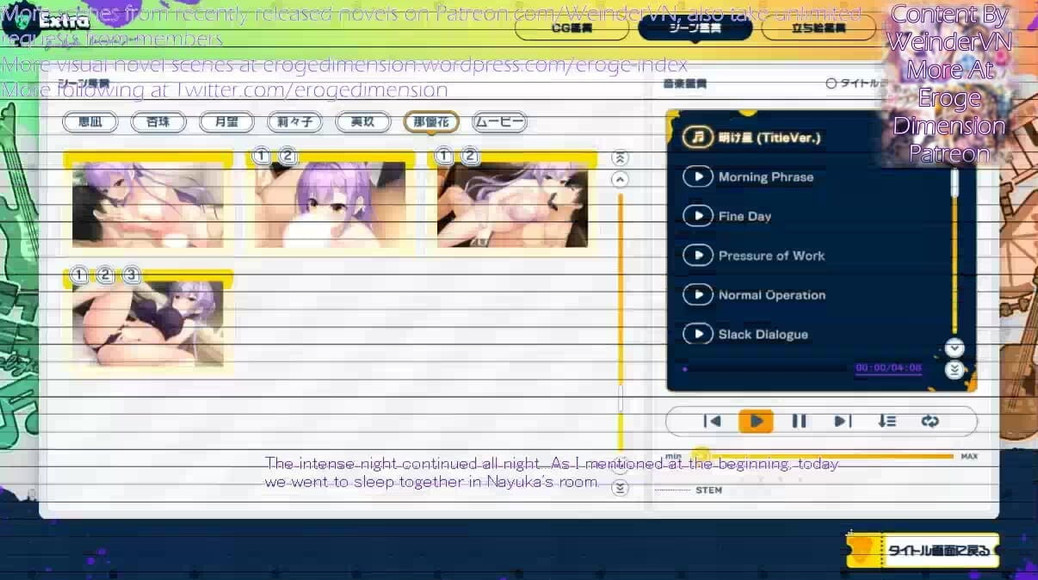
Task: Play the Slack Dialogue track
Action: tap(697, 334)
